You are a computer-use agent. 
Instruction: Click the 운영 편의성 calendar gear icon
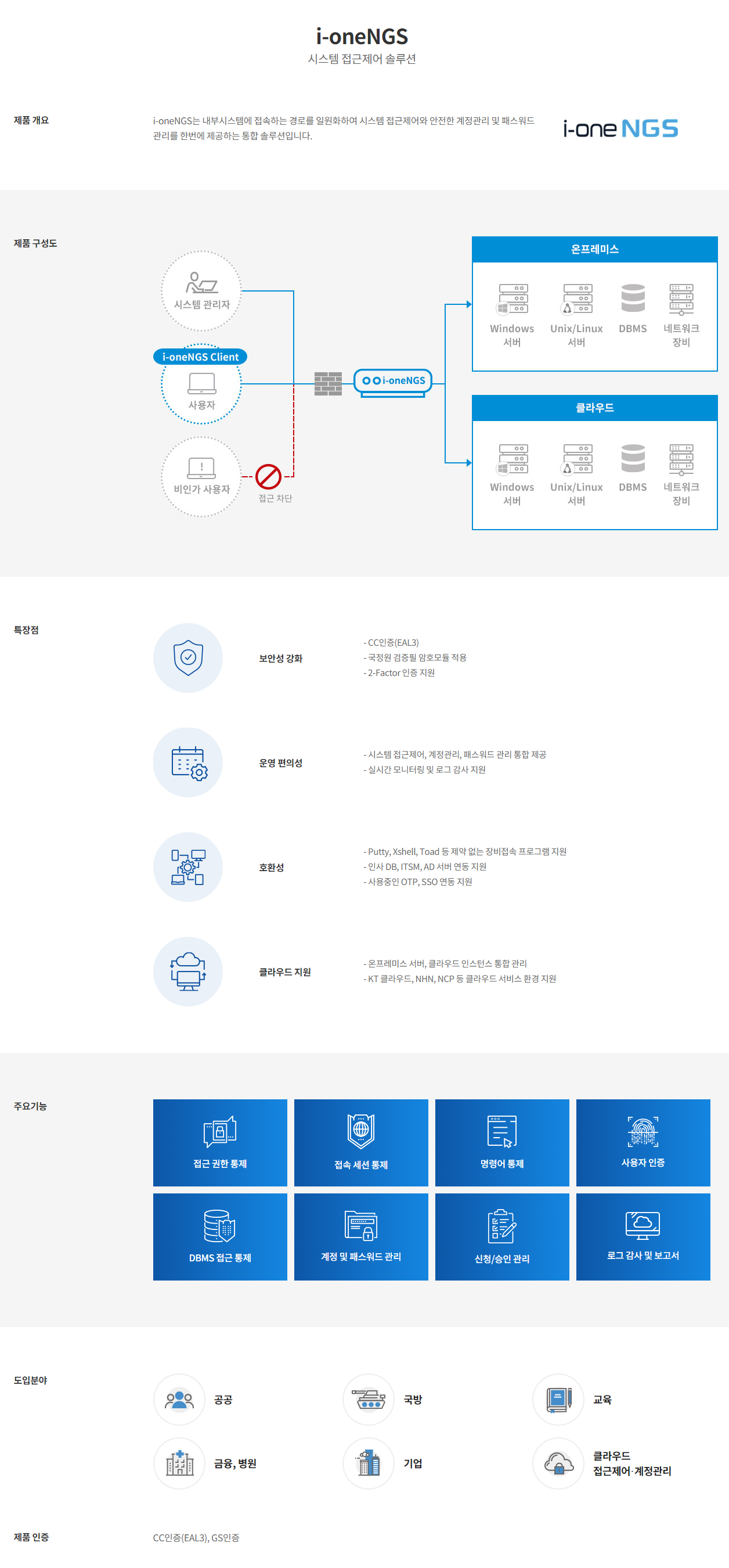(x=188, y=762)
